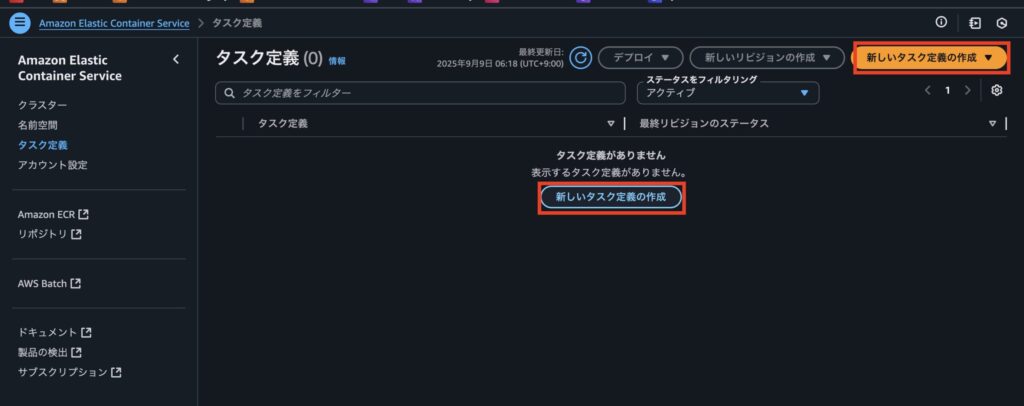Click Amazon Elastic Container Service breadcrumb link
This screenshot has width=1024, height=406.
pyautogui.click(x=114, y=23)
